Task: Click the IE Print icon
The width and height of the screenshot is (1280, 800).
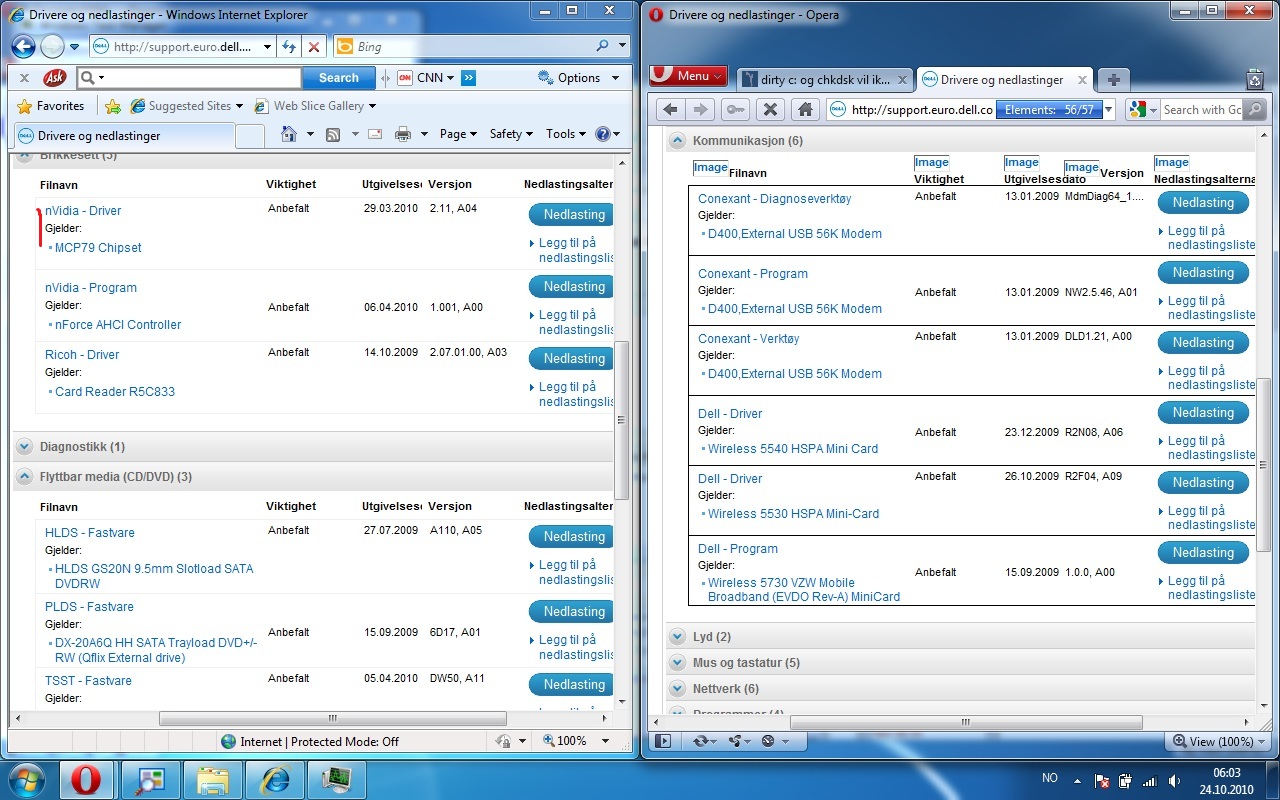Action: click(403, 134)
